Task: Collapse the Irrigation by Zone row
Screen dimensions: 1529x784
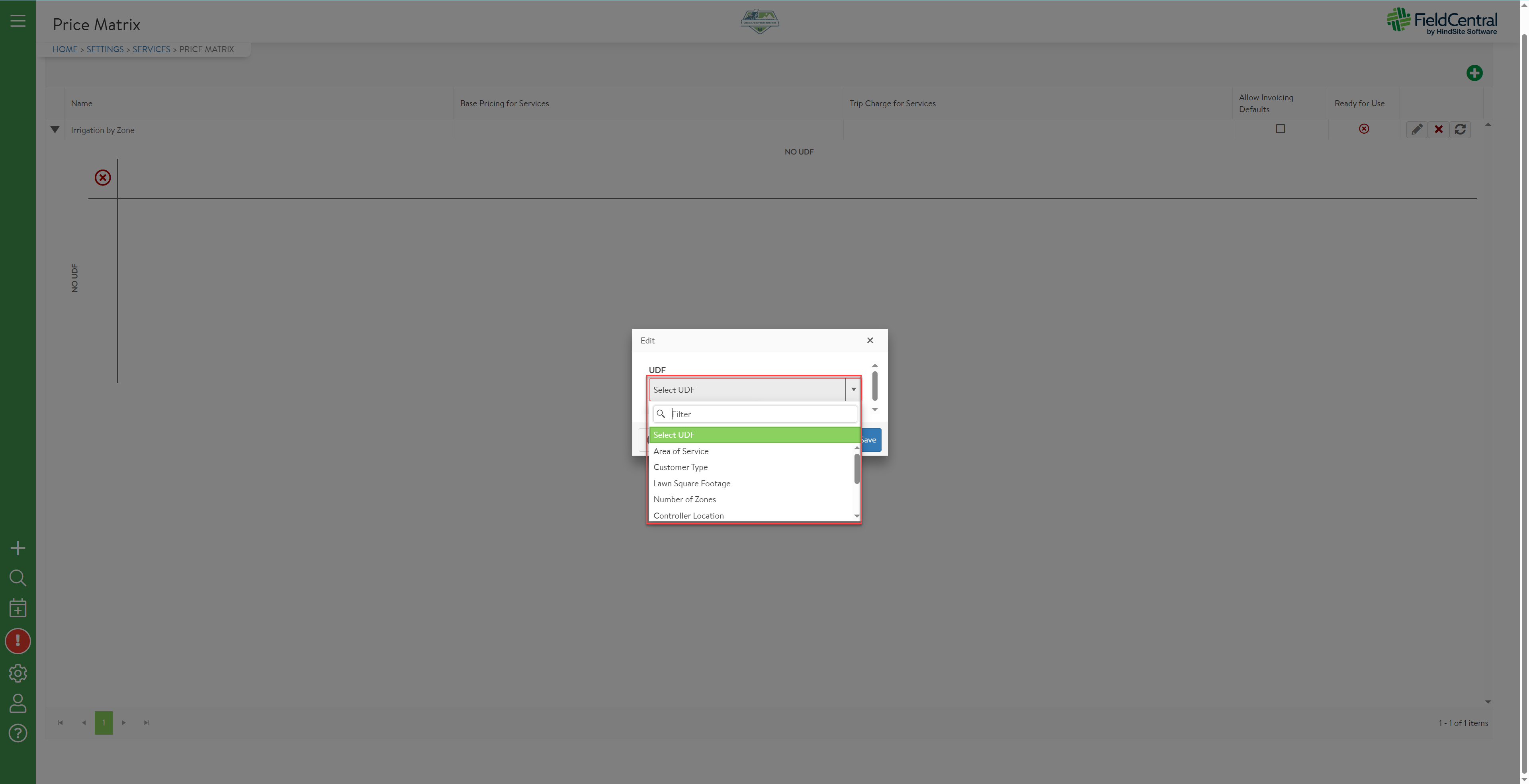Action: pyautogui.click(x=55, y=129)
